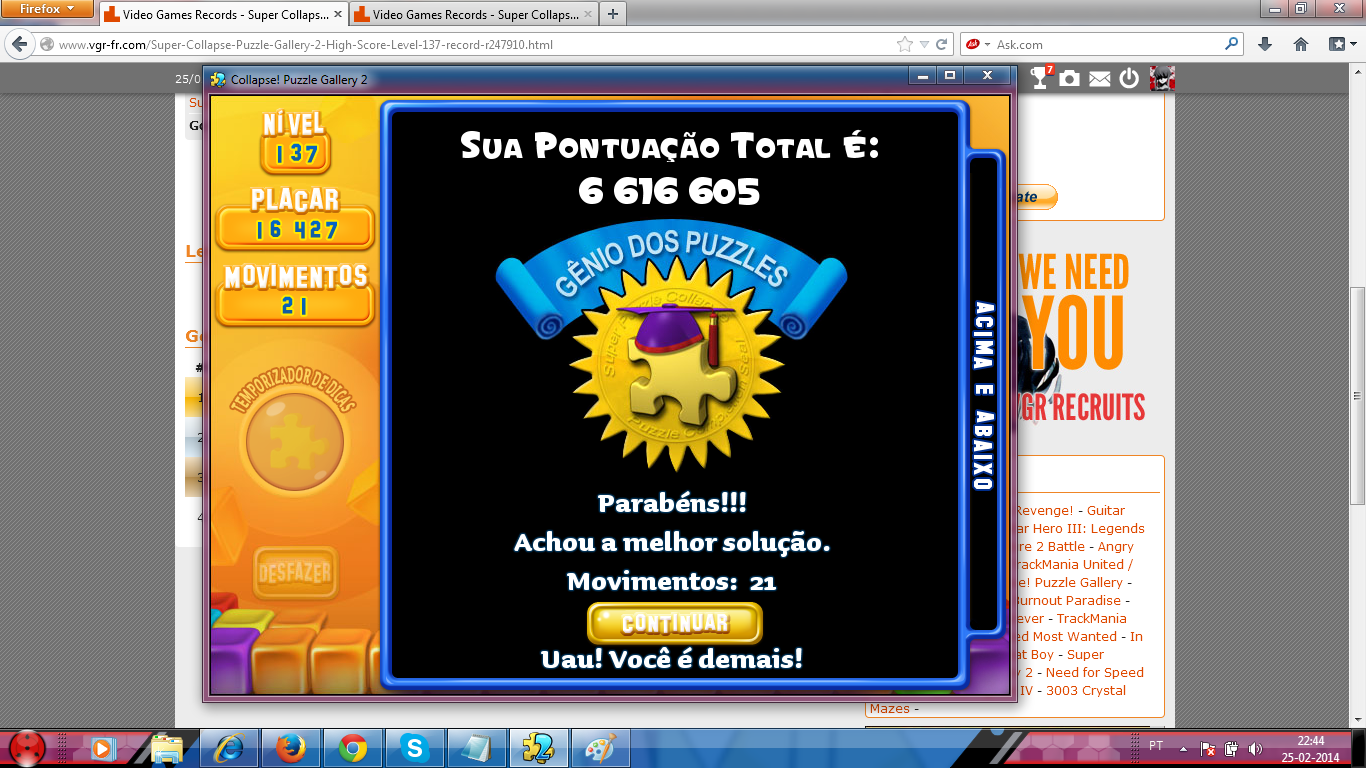Screen dimensions: 1366x768
Task: Toggle the system volume speaker icon
Action: click(1255, 748)
